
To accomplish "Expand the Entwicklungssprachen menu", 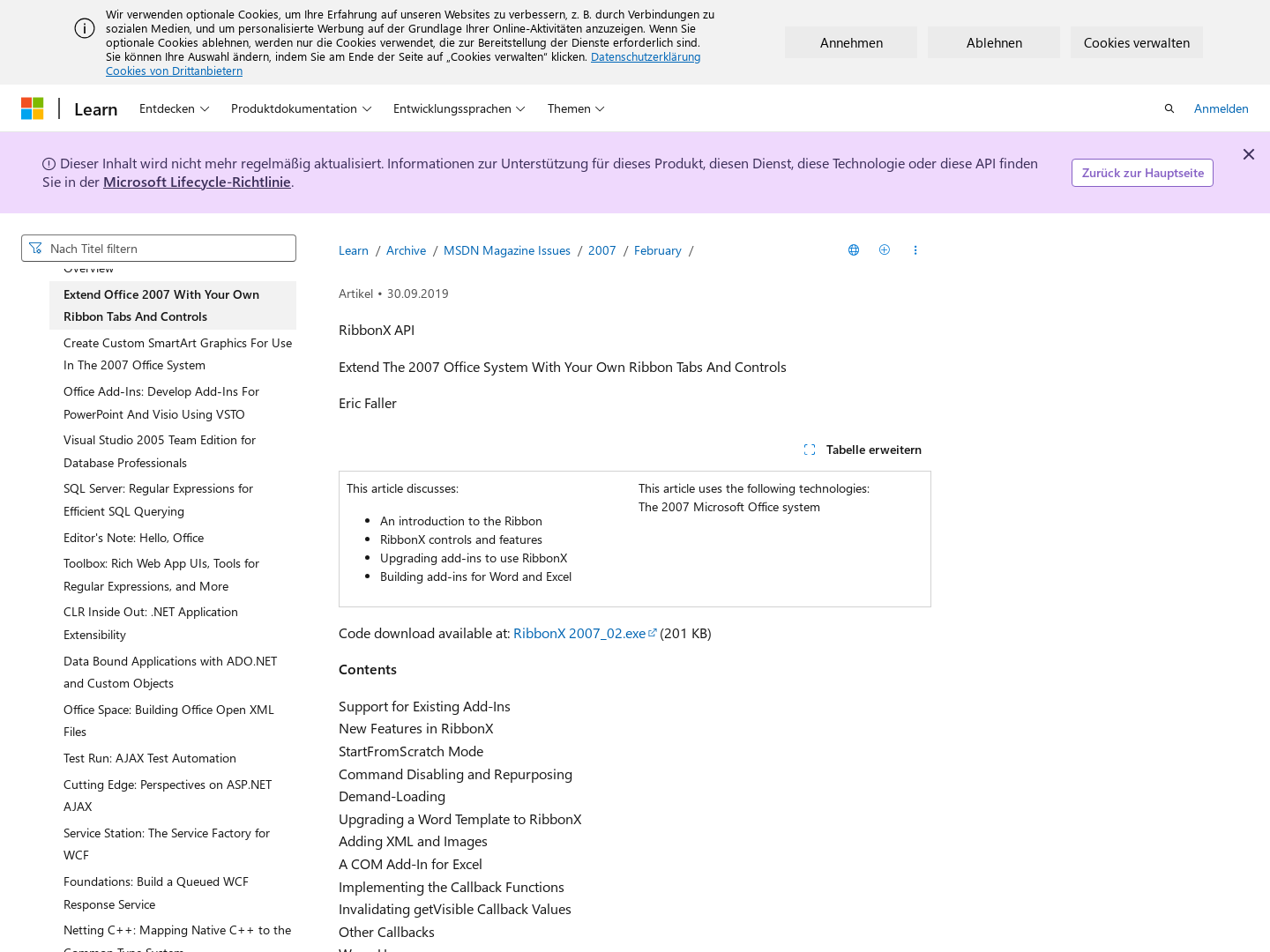I will point(459,108).
